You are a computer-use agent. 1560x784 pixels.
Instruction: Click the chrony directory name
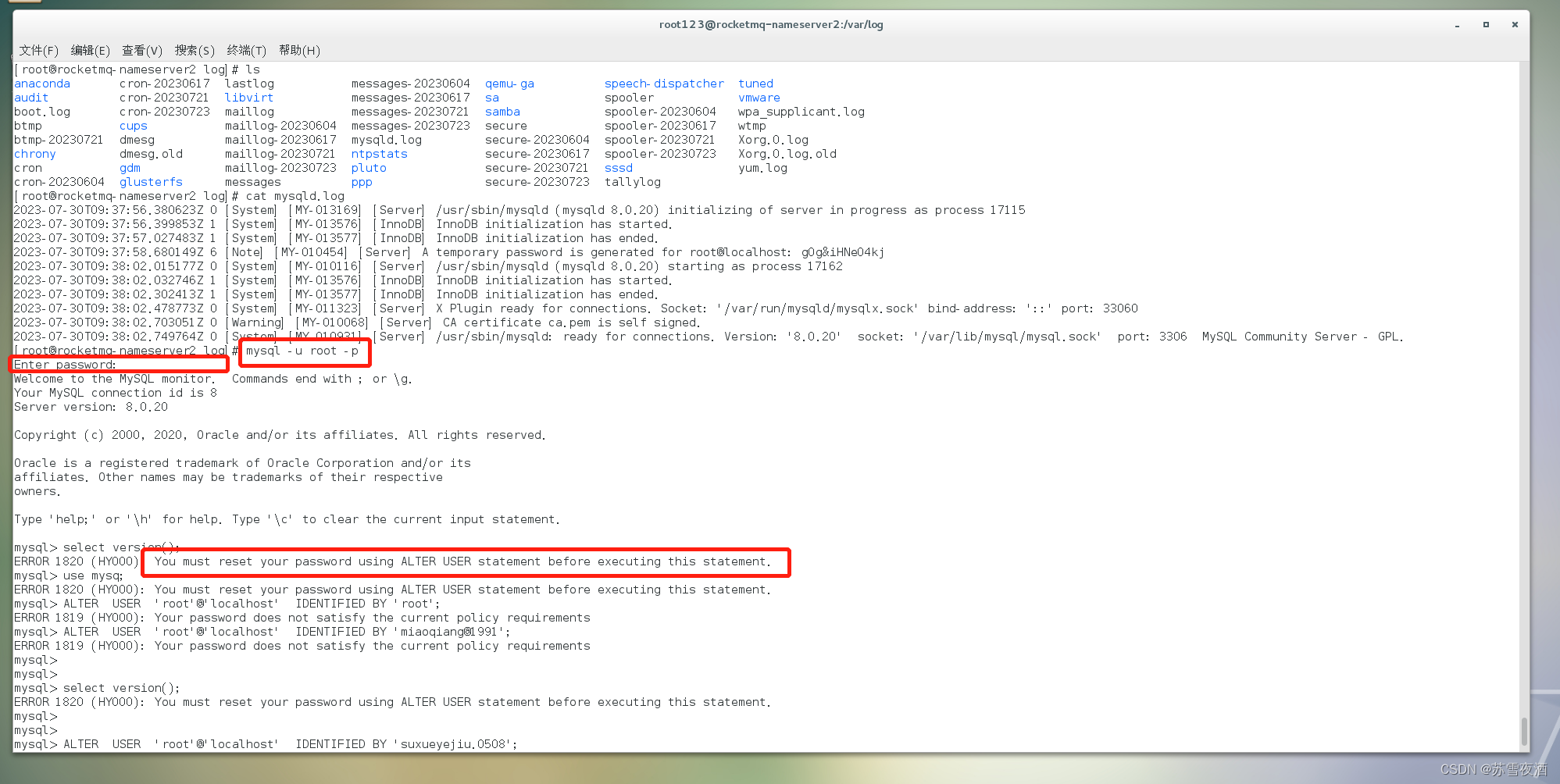(x=34, y=154)
